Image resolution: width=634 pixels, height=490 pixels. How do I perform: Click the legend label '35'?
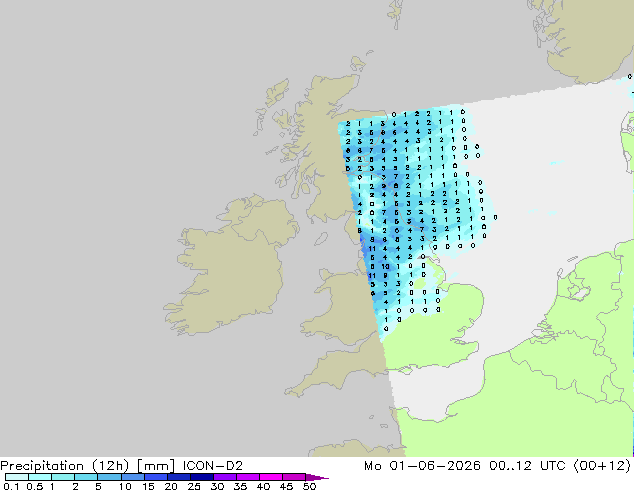click(240, 486)
